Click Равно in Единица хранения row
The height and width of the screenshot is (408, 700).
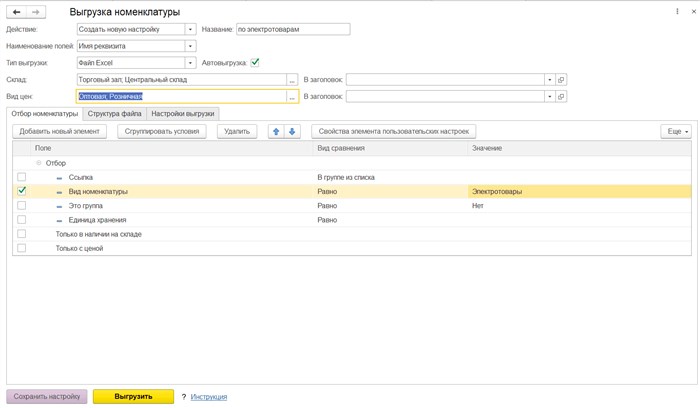[391, 220]
